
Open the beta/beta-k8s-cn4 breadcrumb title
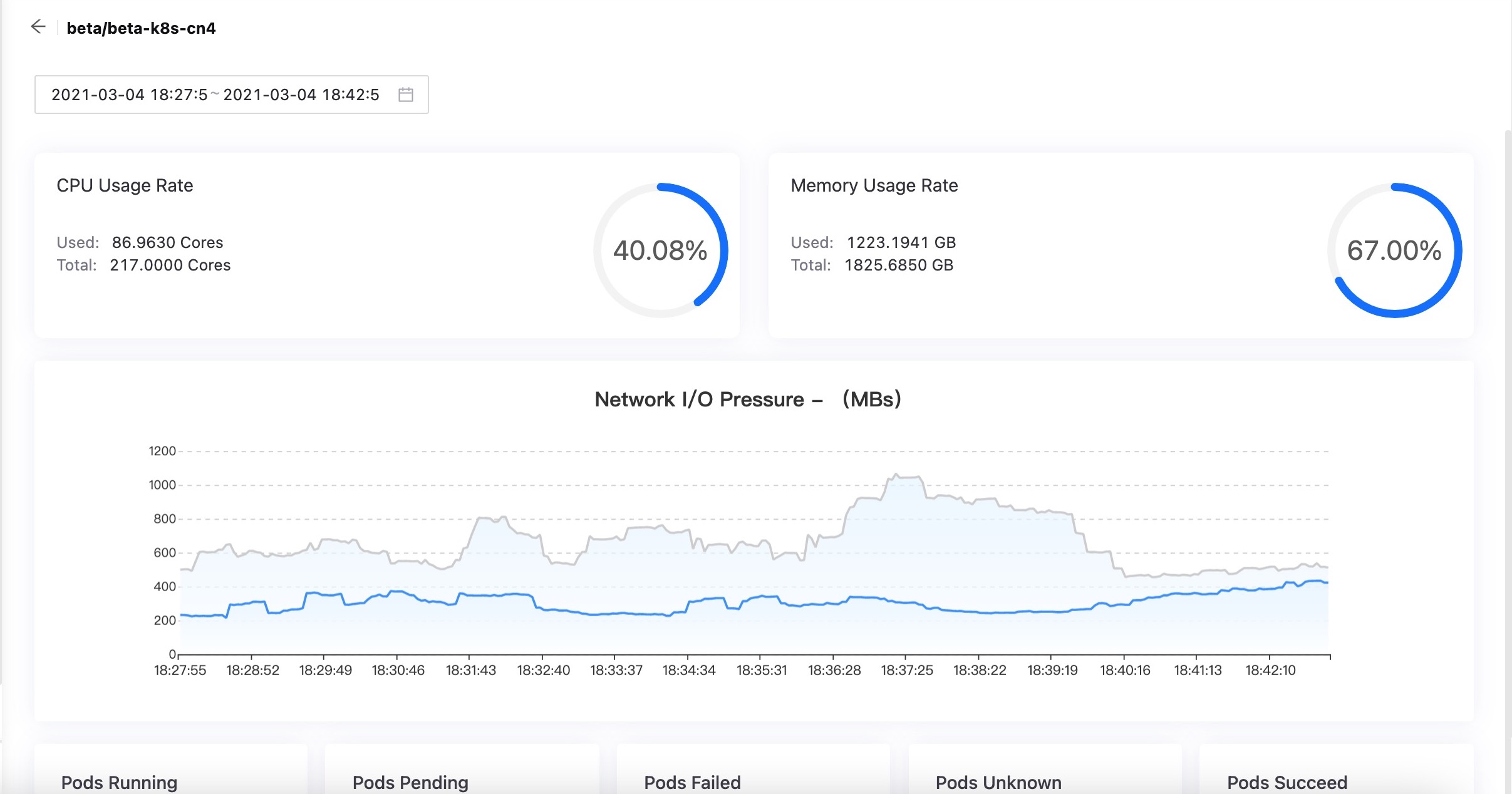click(141, 28)
